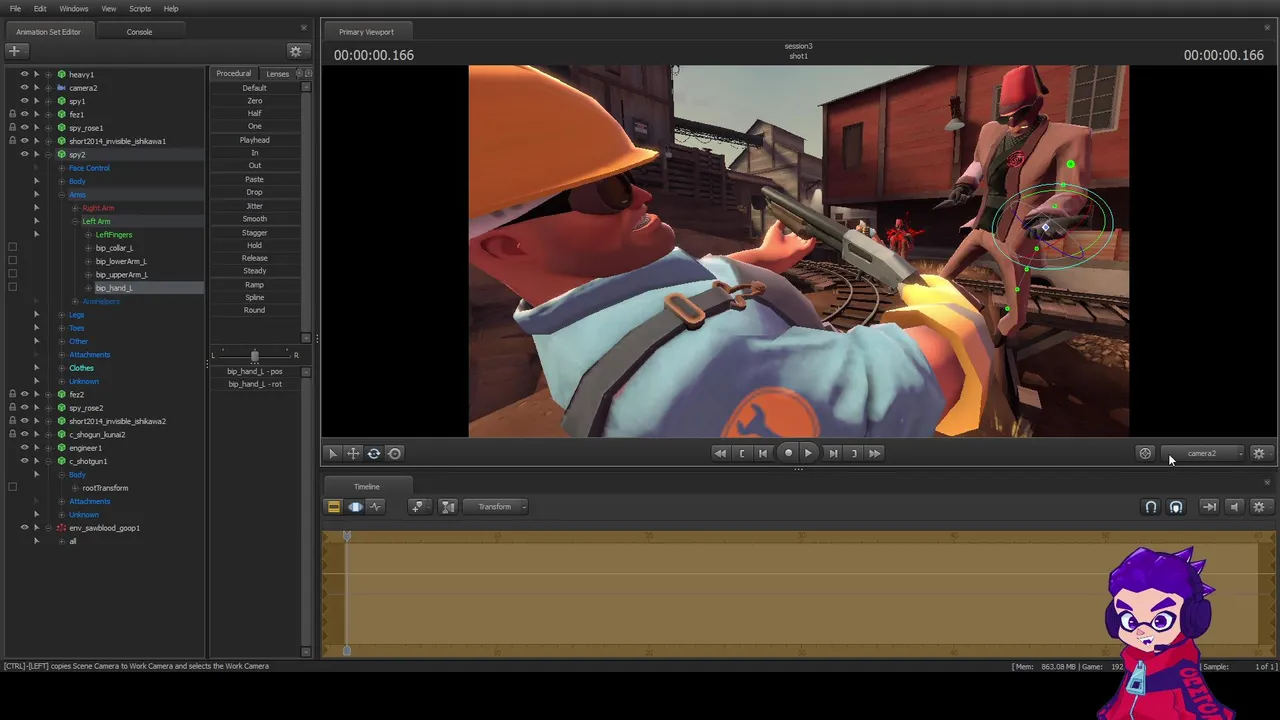
Task: Switch to the Console tab
Action: coord(139,32)
